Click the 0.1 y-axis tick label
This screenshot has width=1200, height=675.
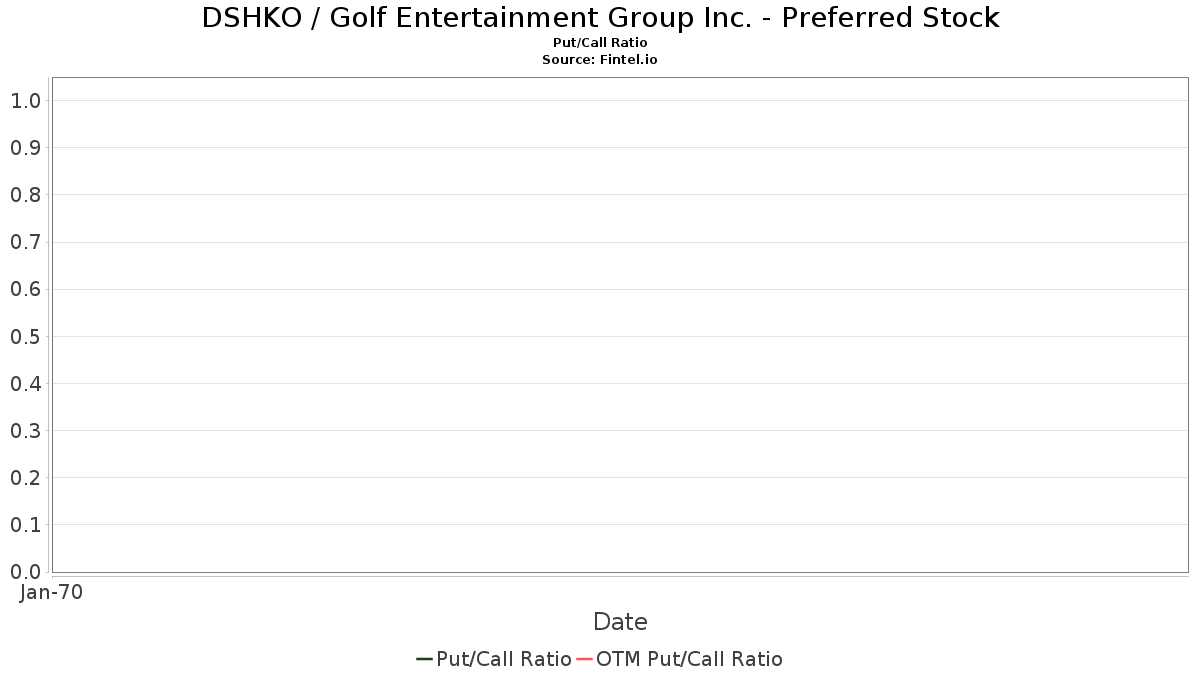coord(25,525)
